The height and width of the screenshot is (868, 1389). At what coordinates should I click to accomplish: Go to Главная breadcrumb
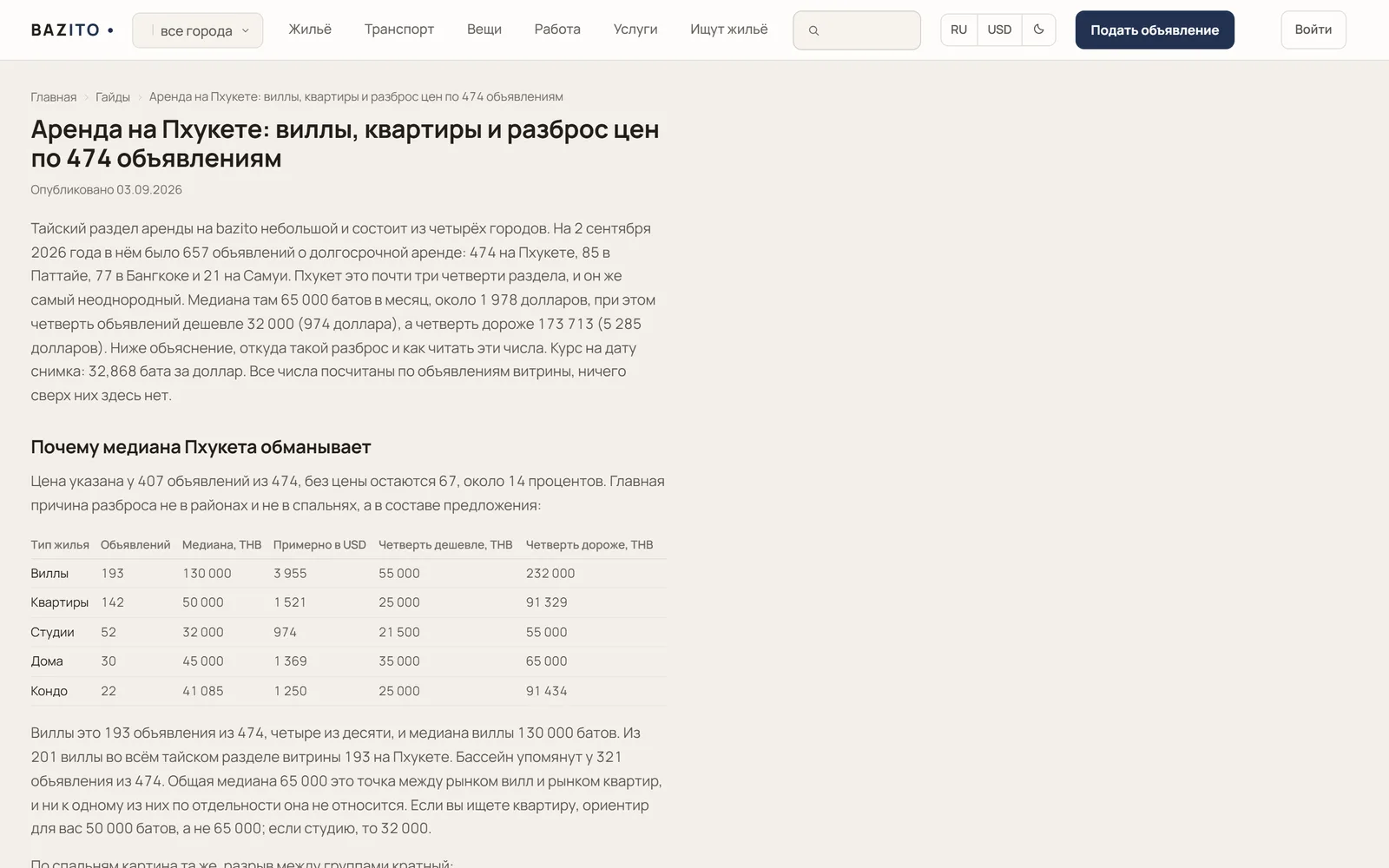pos(54,96)
